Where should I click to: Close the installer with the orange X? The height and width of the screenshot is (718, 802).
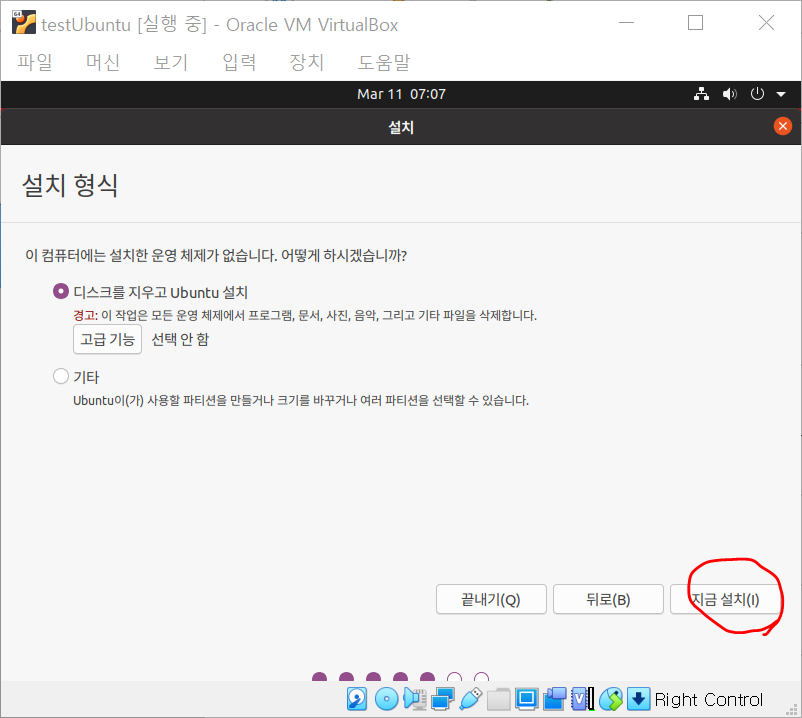point(783,126)
